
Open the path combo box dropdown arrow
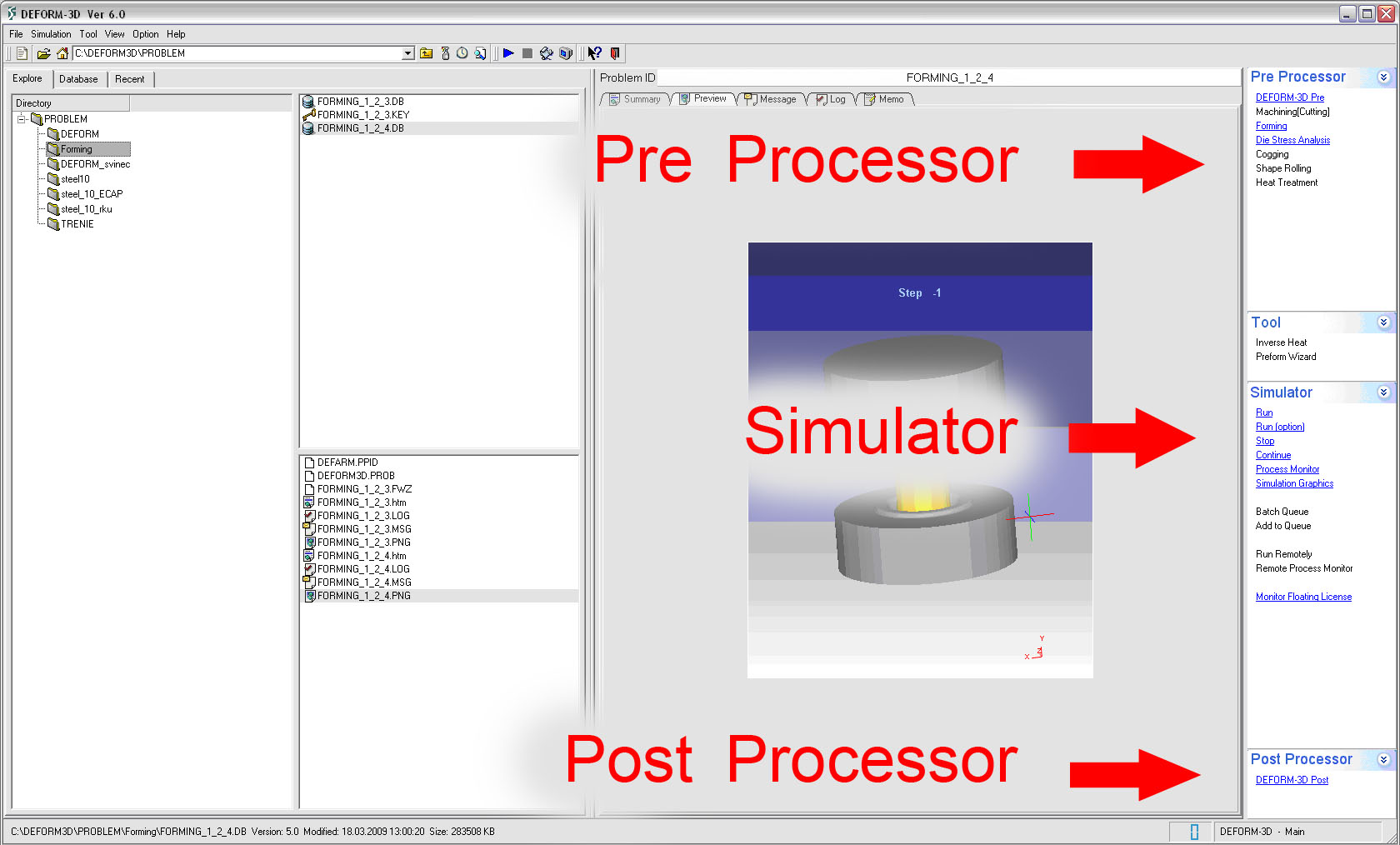click(408, 53)
